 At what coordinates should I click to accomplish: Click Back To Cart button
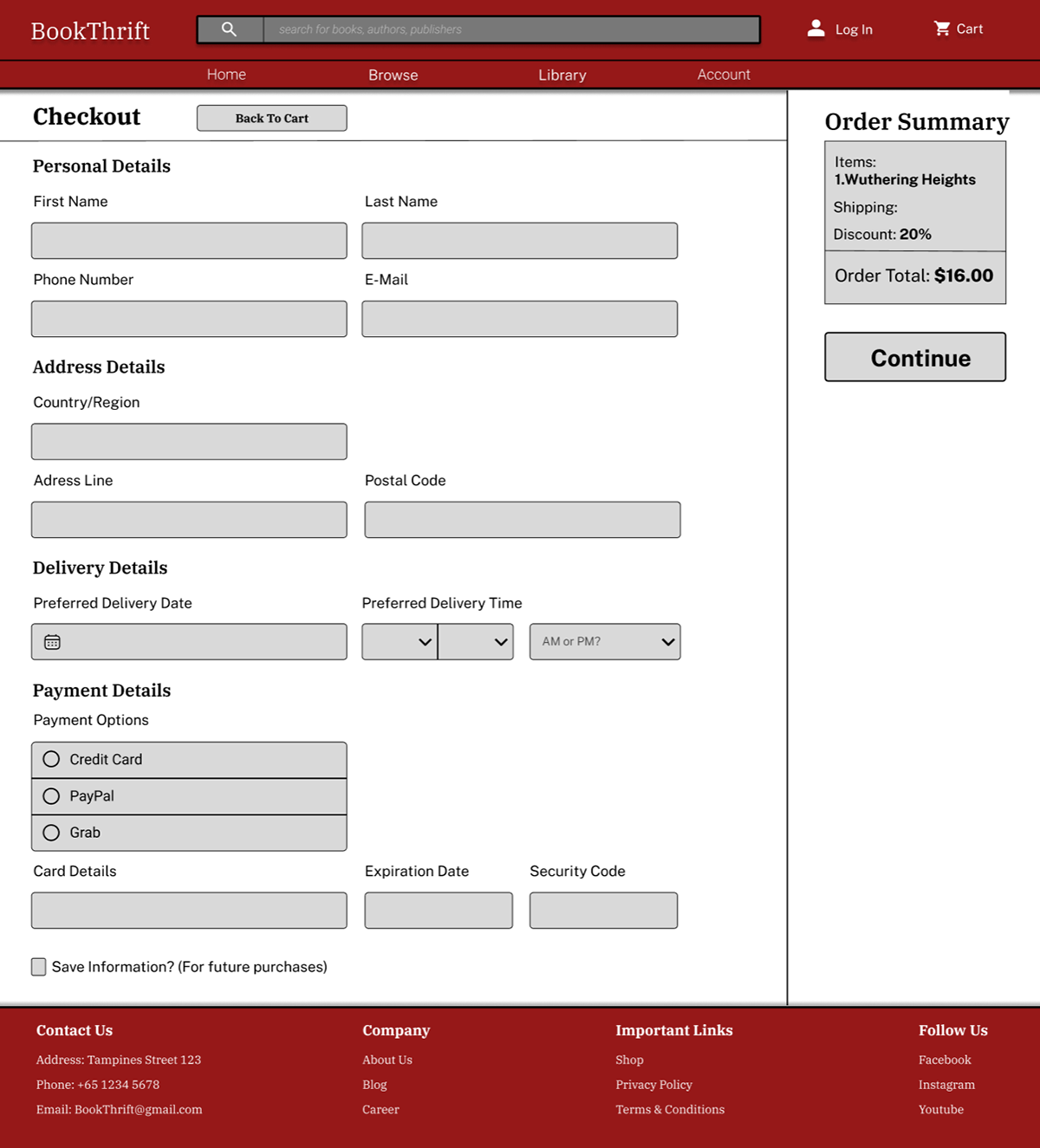[271, 119]
